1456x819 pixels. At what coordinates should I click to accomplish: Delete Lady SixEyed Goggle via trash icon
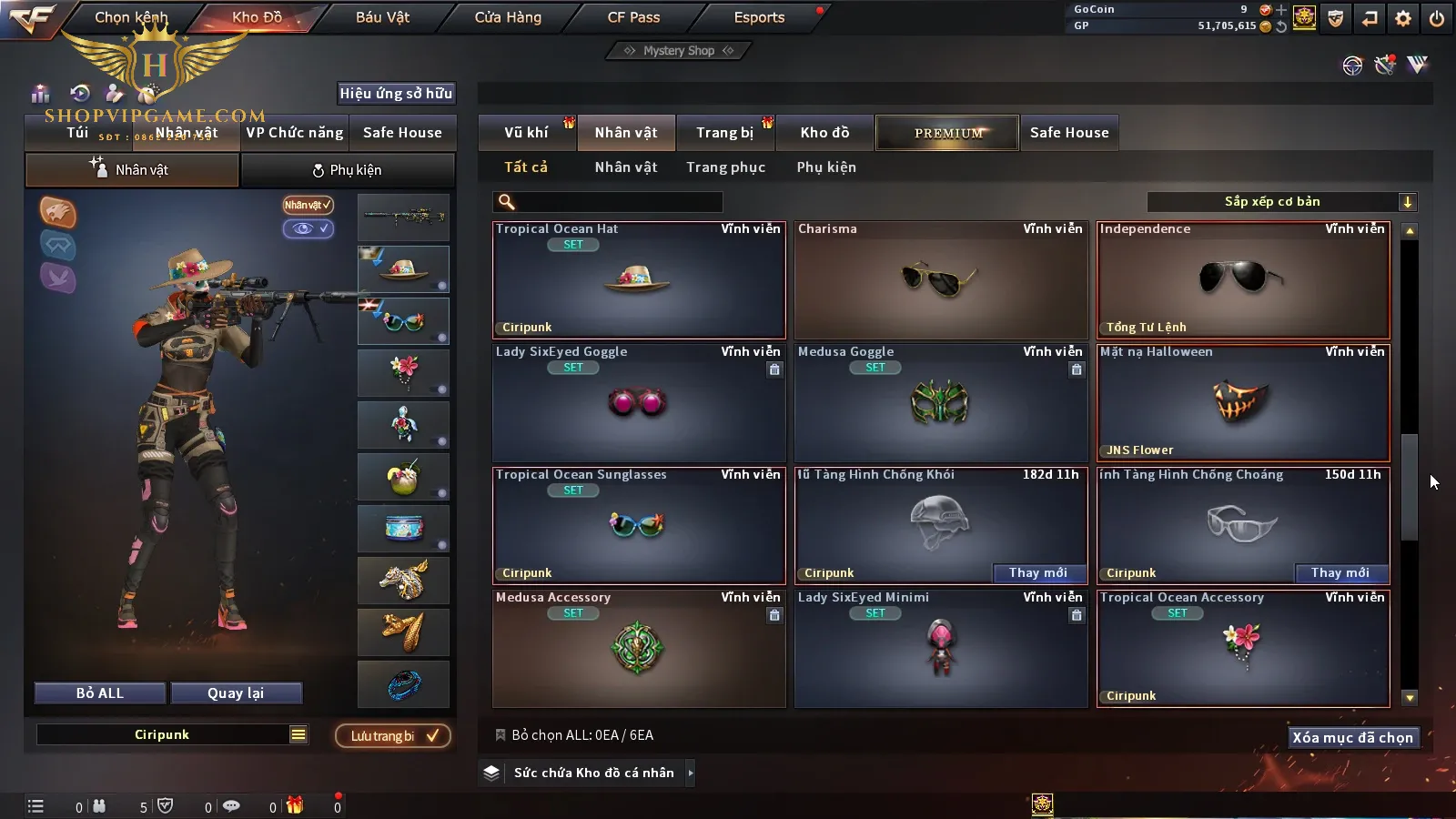(774, 369)
